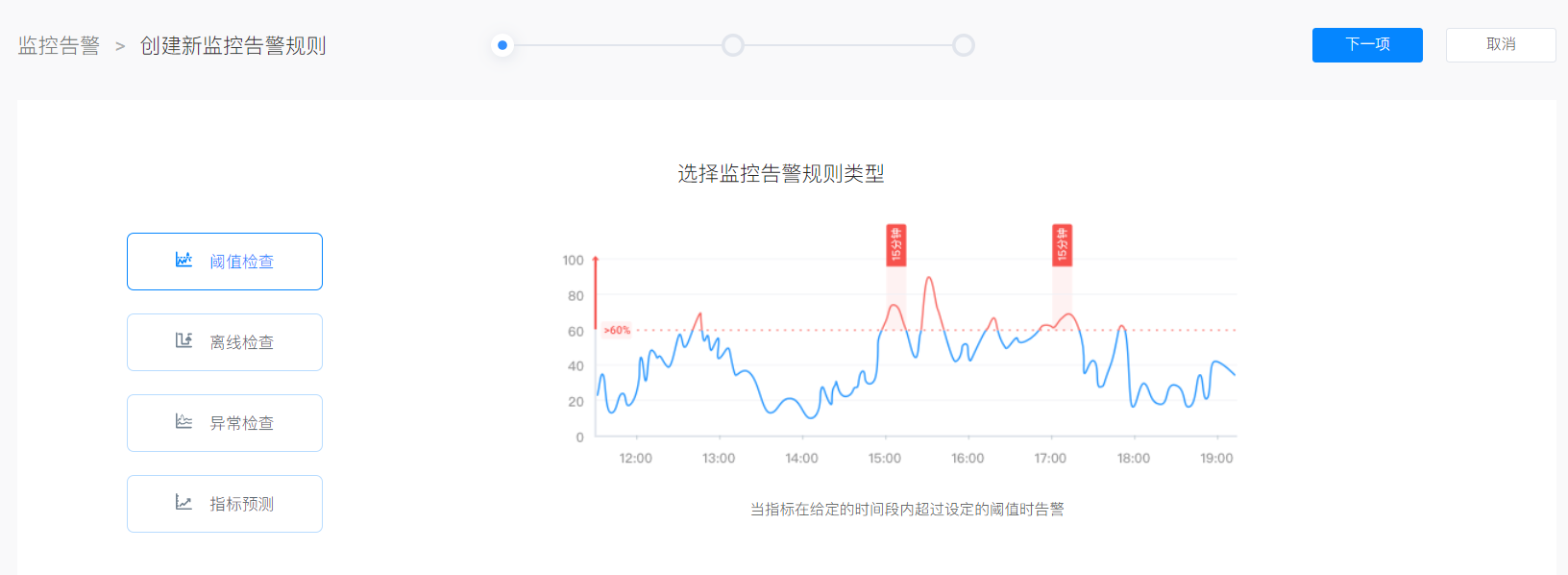Click the 选择监控告警规则类型 heading
1568x575 pixels.
(780, 174)
